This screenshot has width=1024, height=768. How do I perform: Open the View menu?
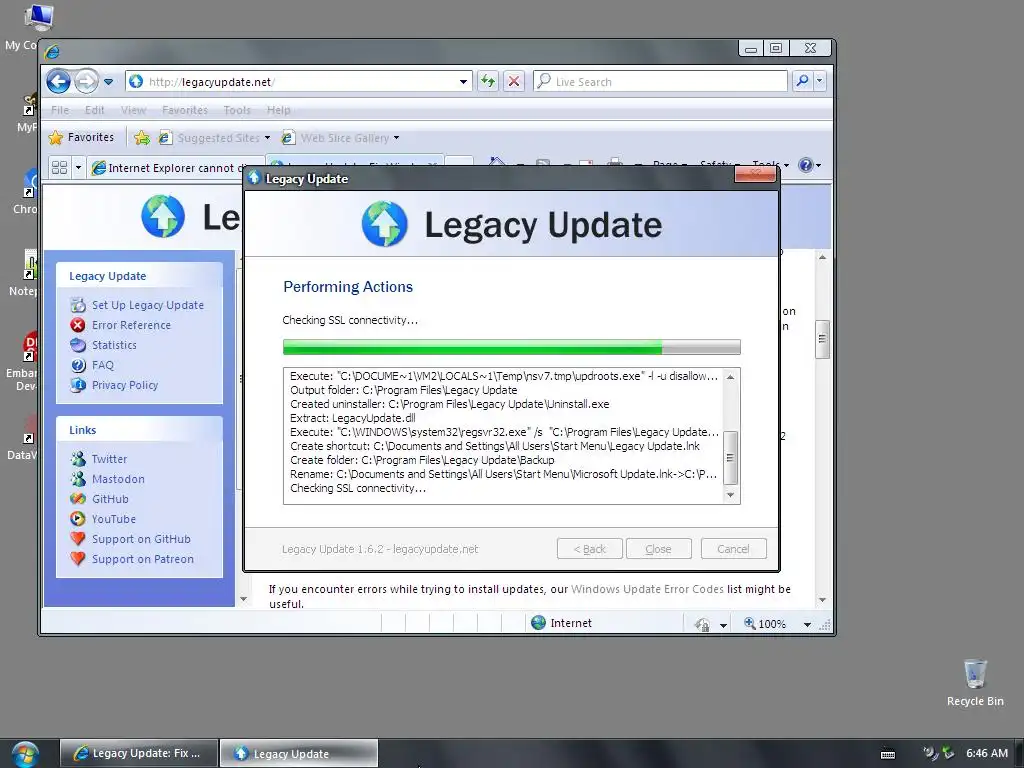[133, 110]
